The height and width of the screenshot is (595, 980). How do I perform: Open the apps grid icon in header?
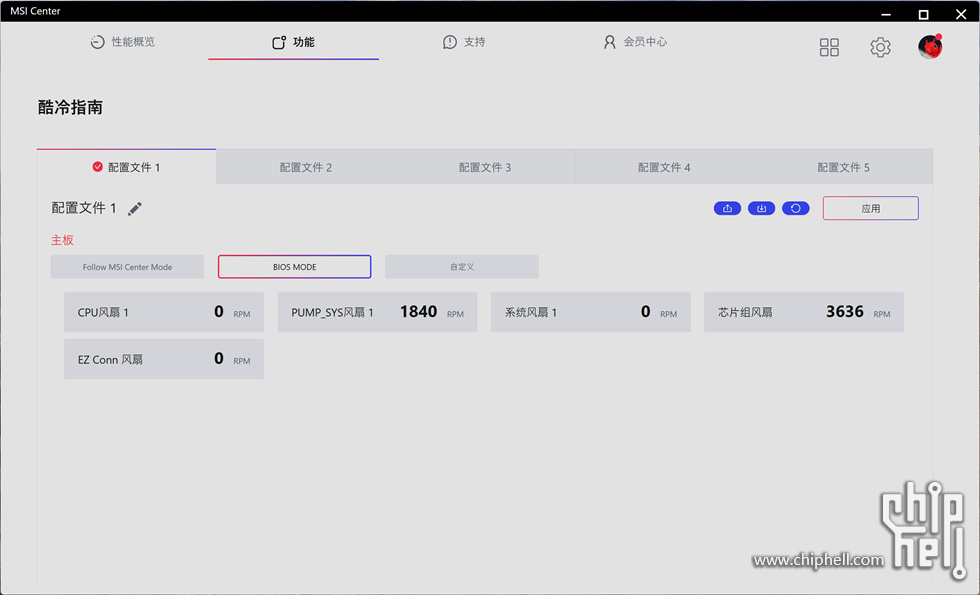coord(829,47)
